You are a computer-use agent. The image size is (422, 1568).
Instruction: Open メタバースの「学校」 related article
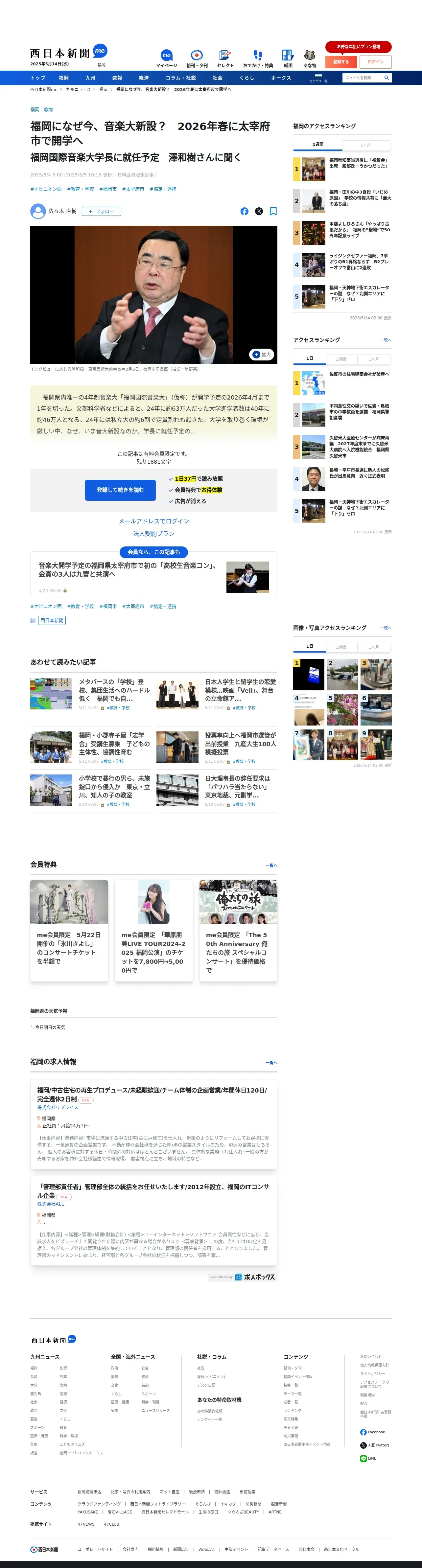point(91,695)
